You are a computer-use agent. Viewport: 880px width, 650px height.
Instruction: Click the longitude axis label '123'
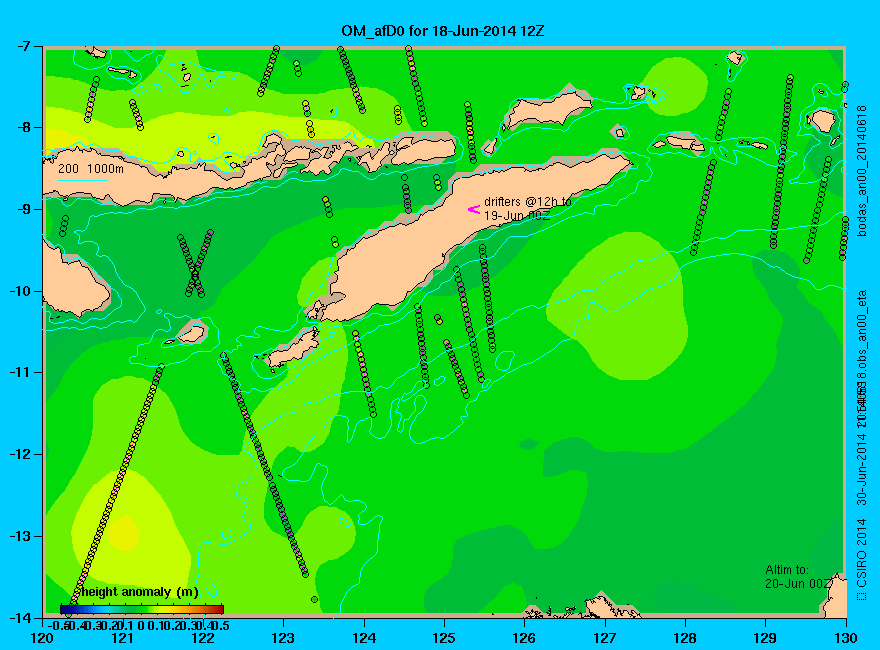coord(283,638)
